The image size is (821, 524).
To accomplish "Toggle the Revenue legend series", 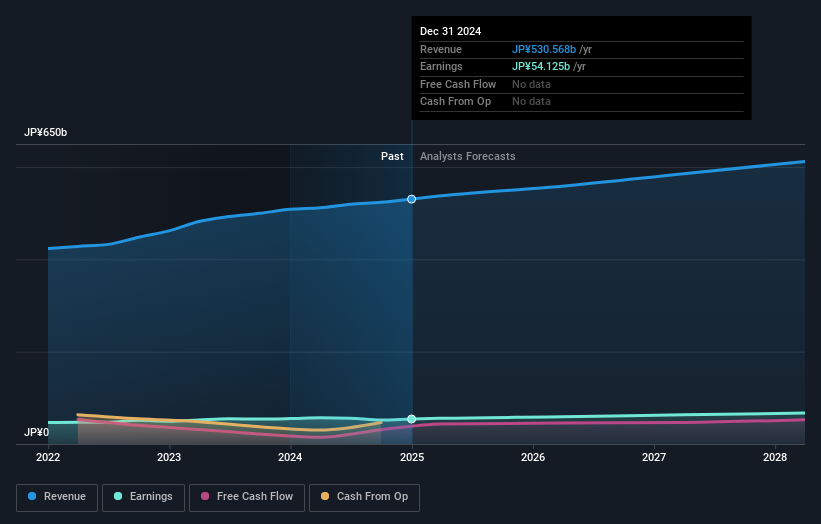I will point(57,497).
